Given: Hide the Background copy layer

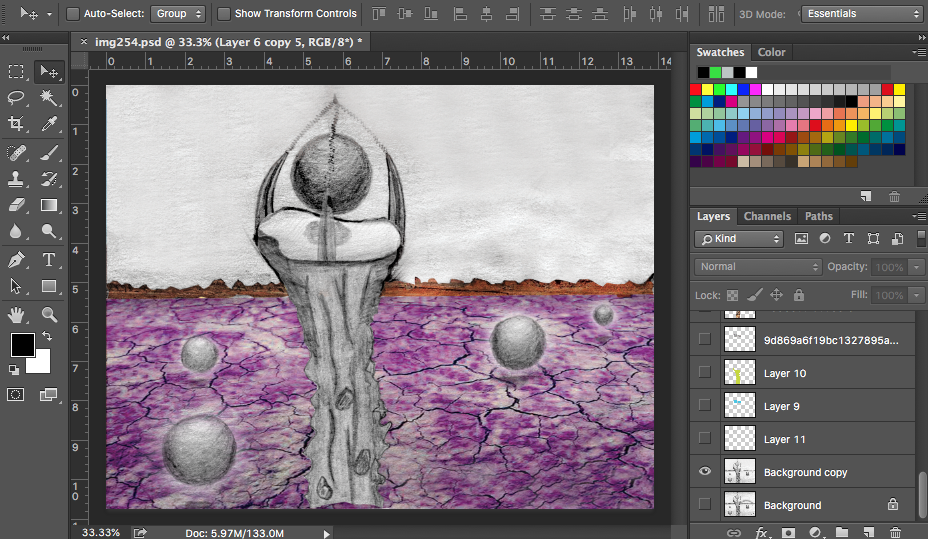Looking at the screenshot, I should (705, 472).
